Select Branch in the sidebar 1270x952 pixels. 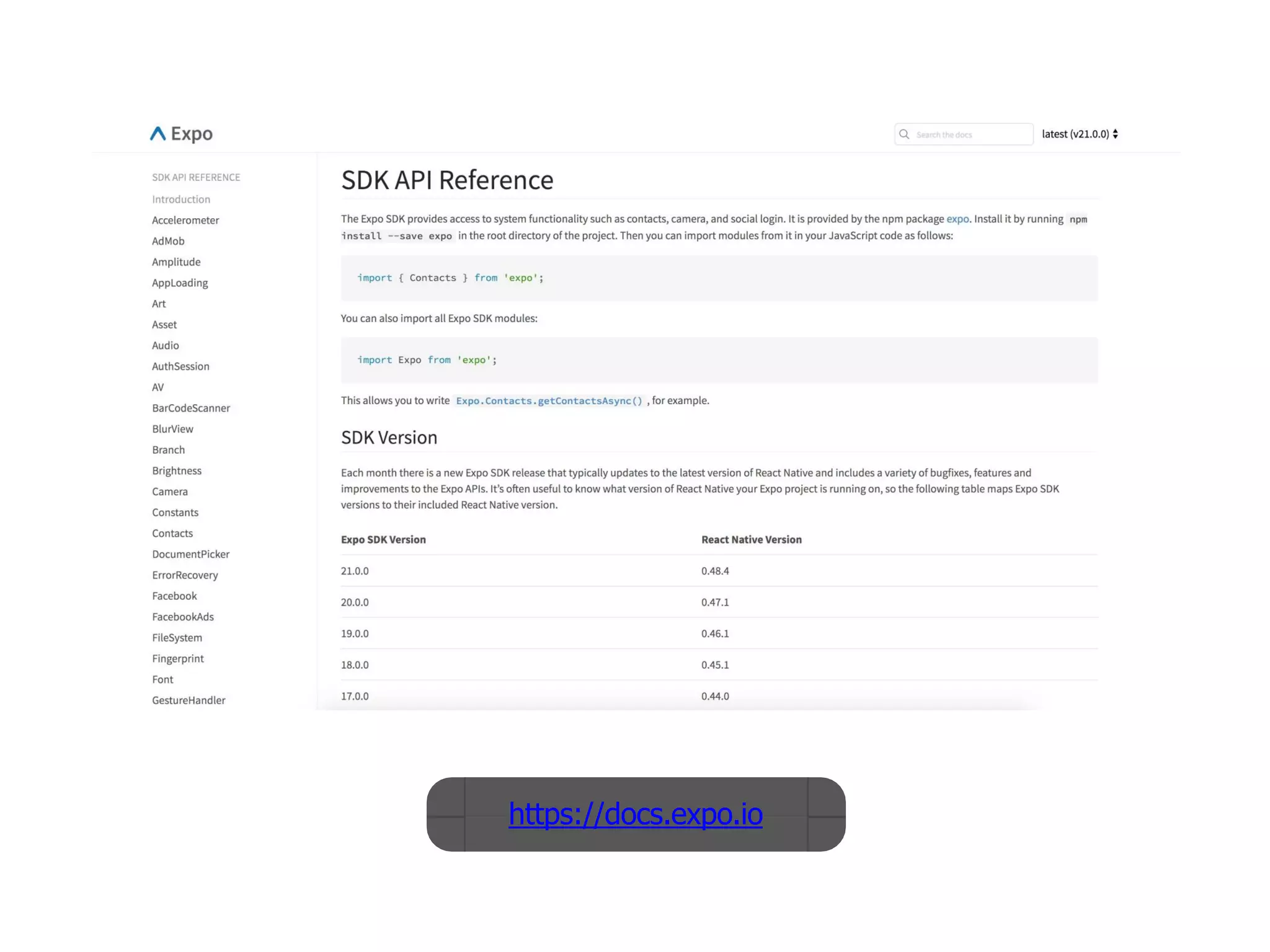click(x=168, y=450)
